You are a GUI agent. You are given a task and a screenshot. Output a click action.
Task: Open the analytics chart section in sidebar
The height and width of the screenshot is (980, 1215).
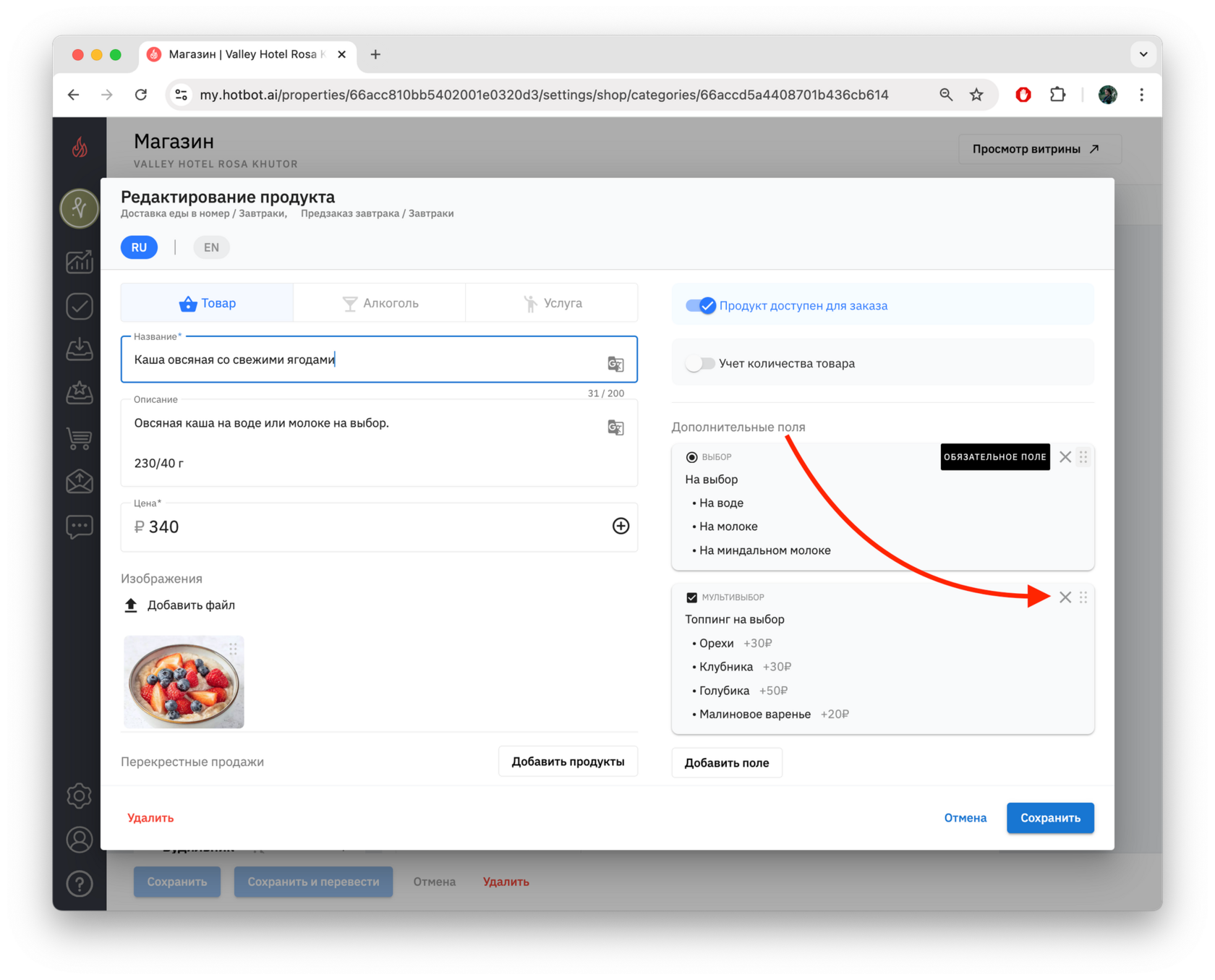click(x=80, y=262)
